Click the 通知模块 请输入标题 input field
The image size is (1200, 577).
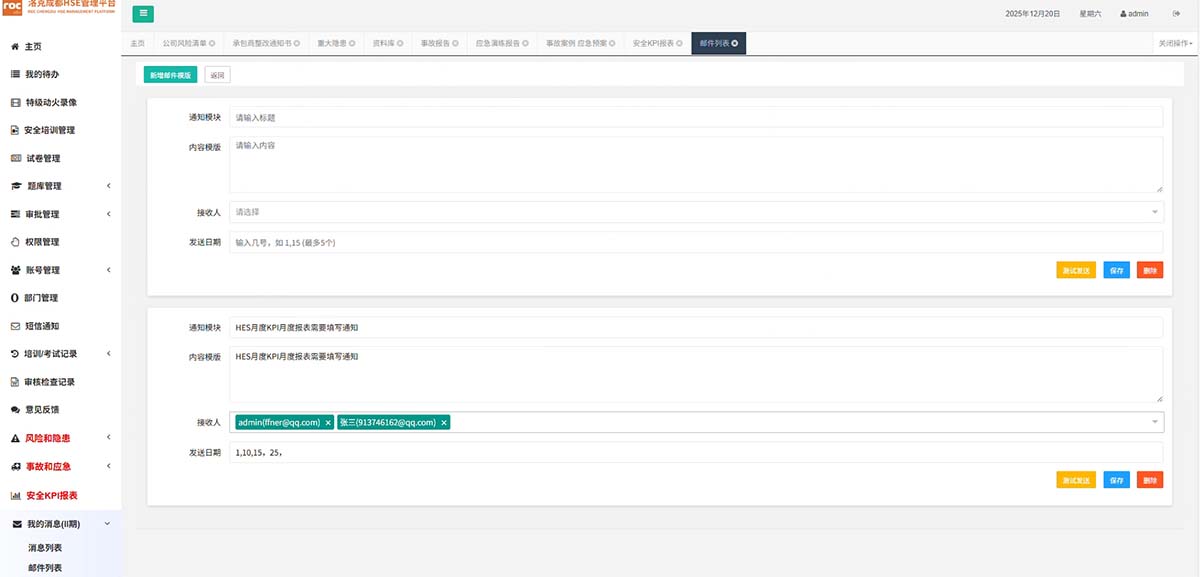click(x=696, y=117)
